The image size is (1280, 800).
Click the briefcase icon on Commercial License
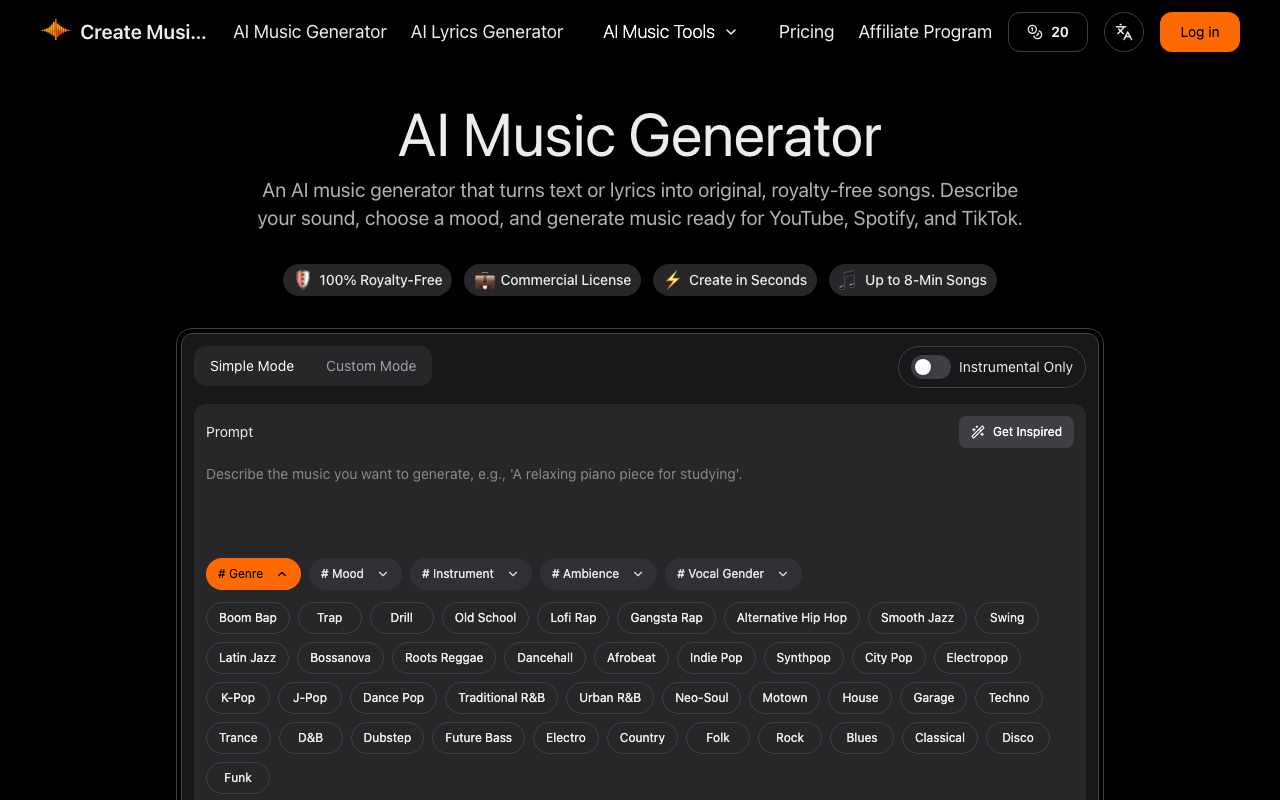coord(484,280)
